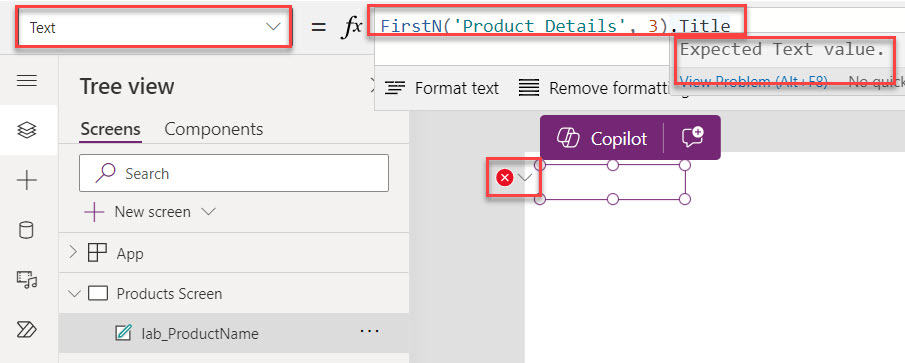This screenshot has height=363, width=905.
Task: Select Products Screen in tree view
Action: 169,294
